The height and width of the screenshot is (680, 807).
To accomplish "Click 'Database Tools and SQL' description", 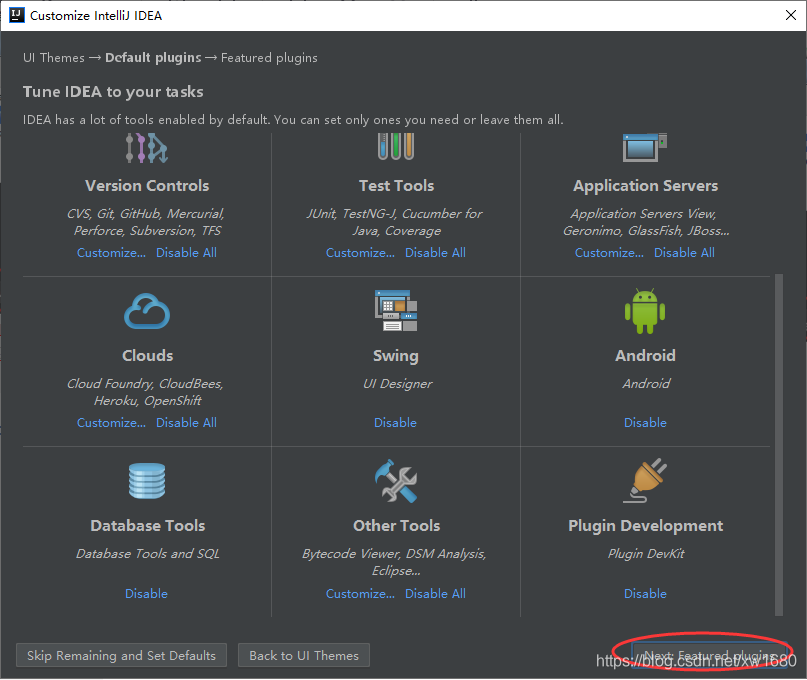I will point(148,554).
